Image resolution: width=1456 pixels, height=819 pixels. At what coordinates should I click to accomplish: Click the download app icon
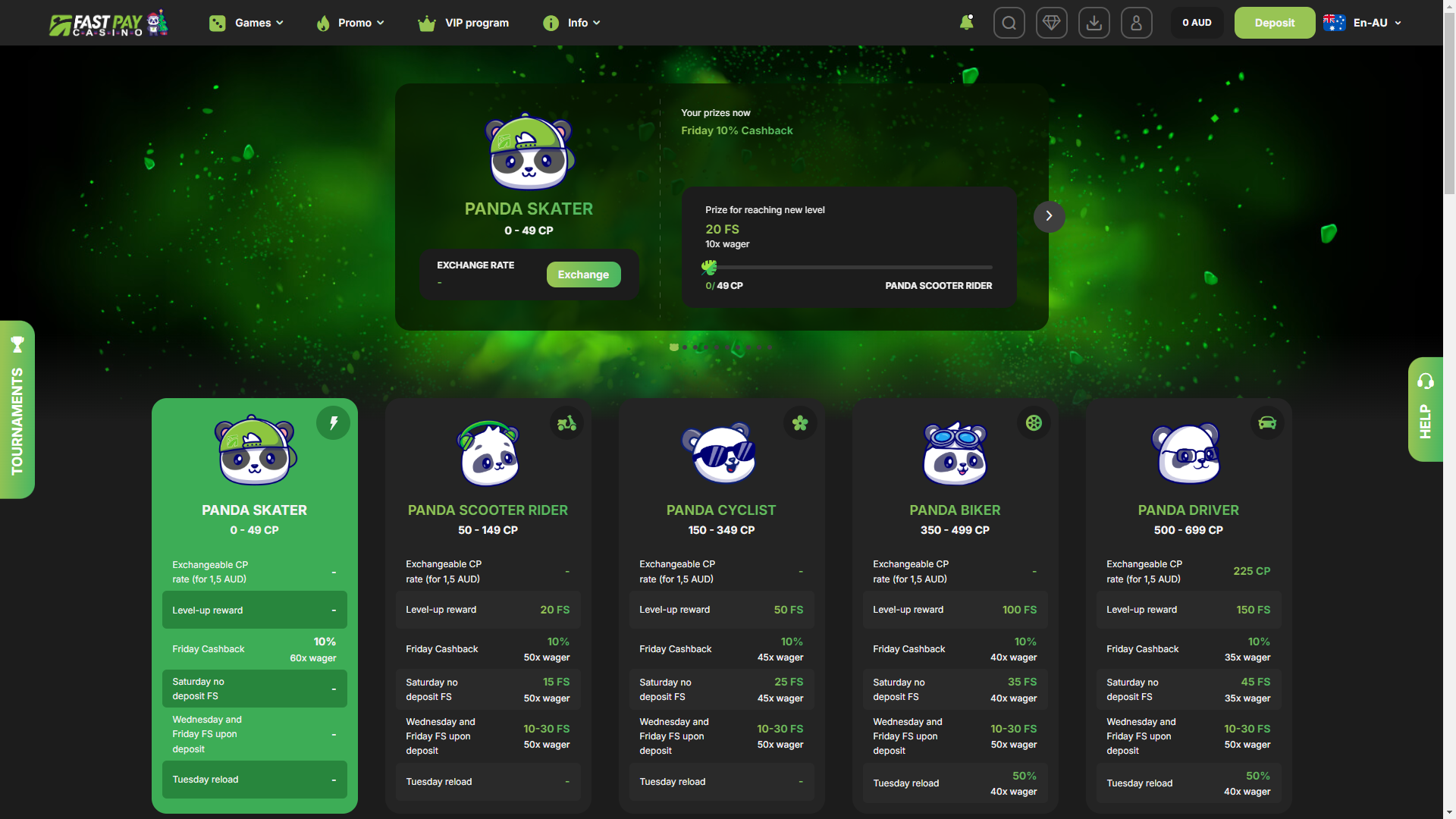1094,23
